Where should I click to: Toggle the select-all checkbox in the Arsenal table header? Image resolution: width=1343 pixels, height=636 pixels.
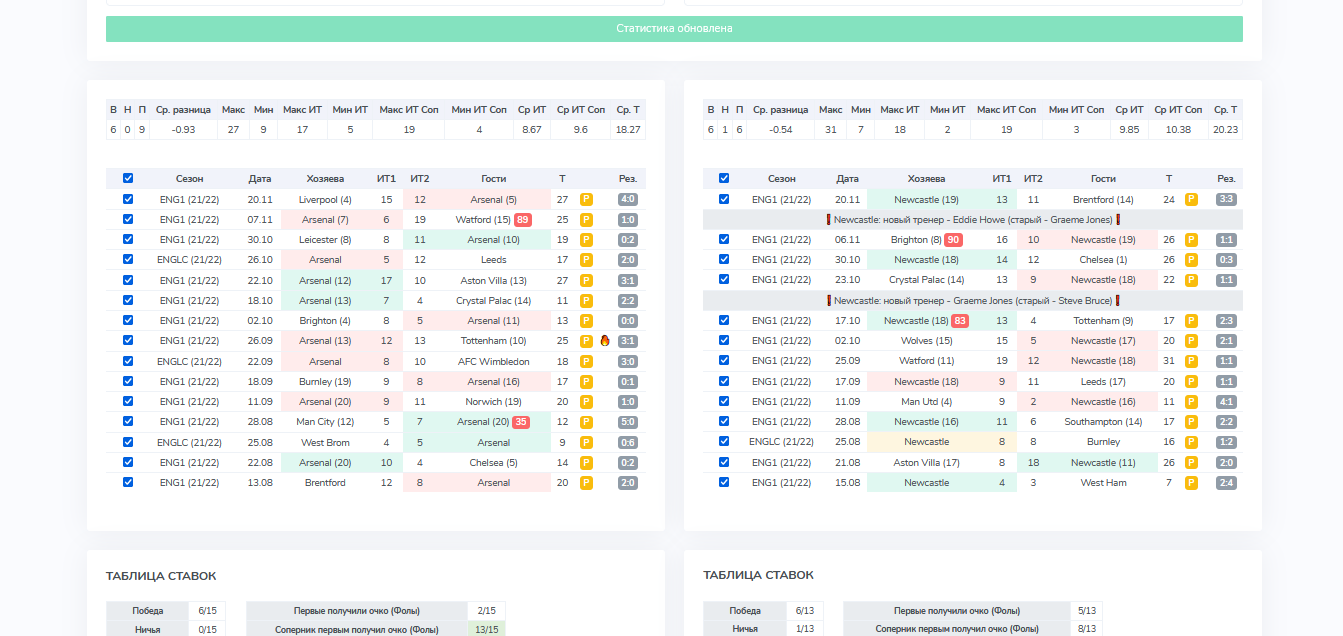pos(128,178)
